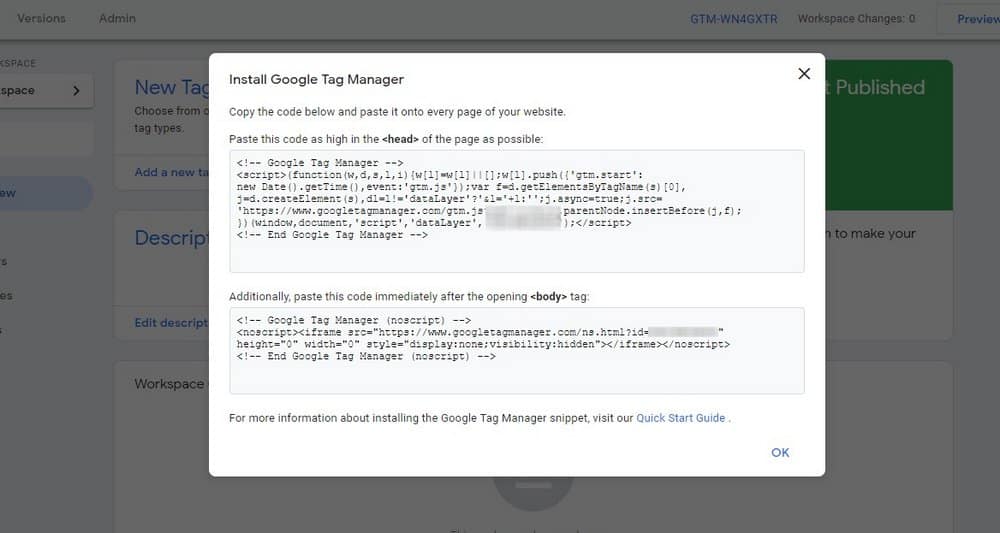Click the bold <head> label in instructions

(400, 139)
